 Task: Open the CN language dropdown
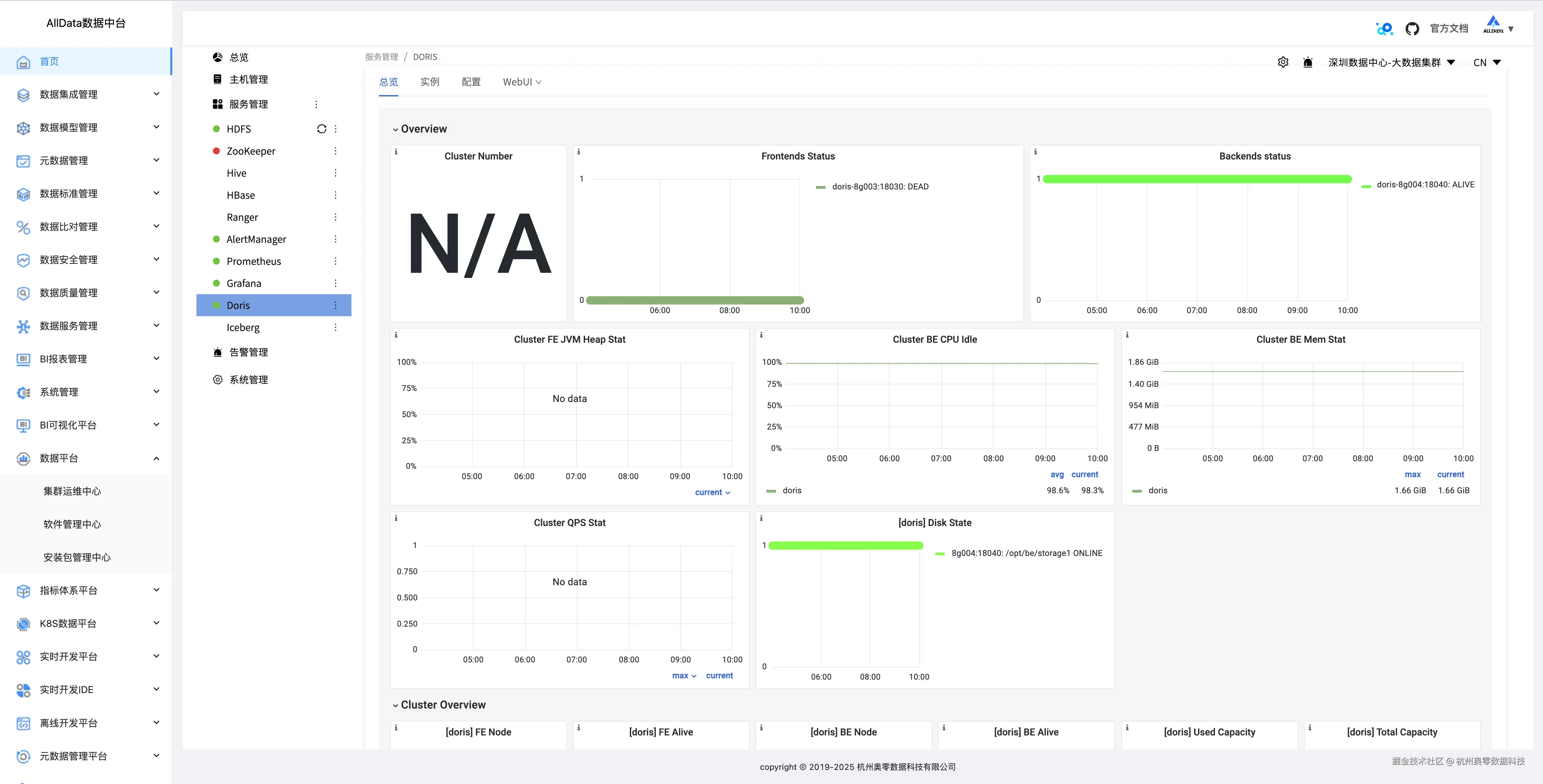click(1486, 62)
